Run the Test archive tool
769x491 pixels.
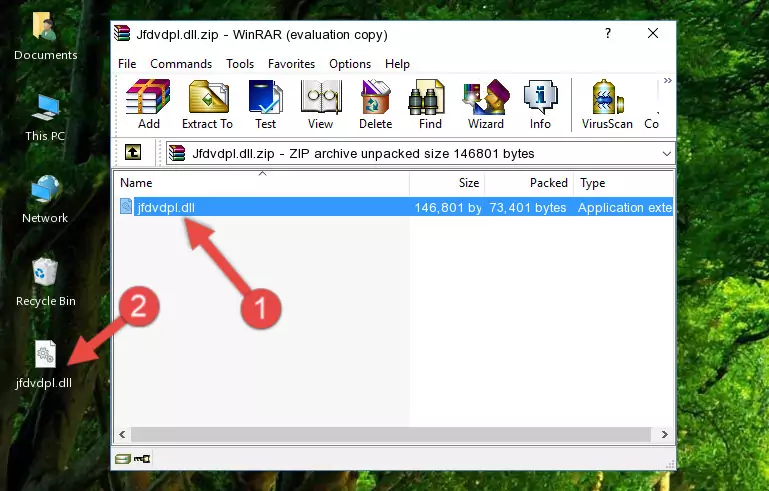pyautogui.click(x=265, y=104)
